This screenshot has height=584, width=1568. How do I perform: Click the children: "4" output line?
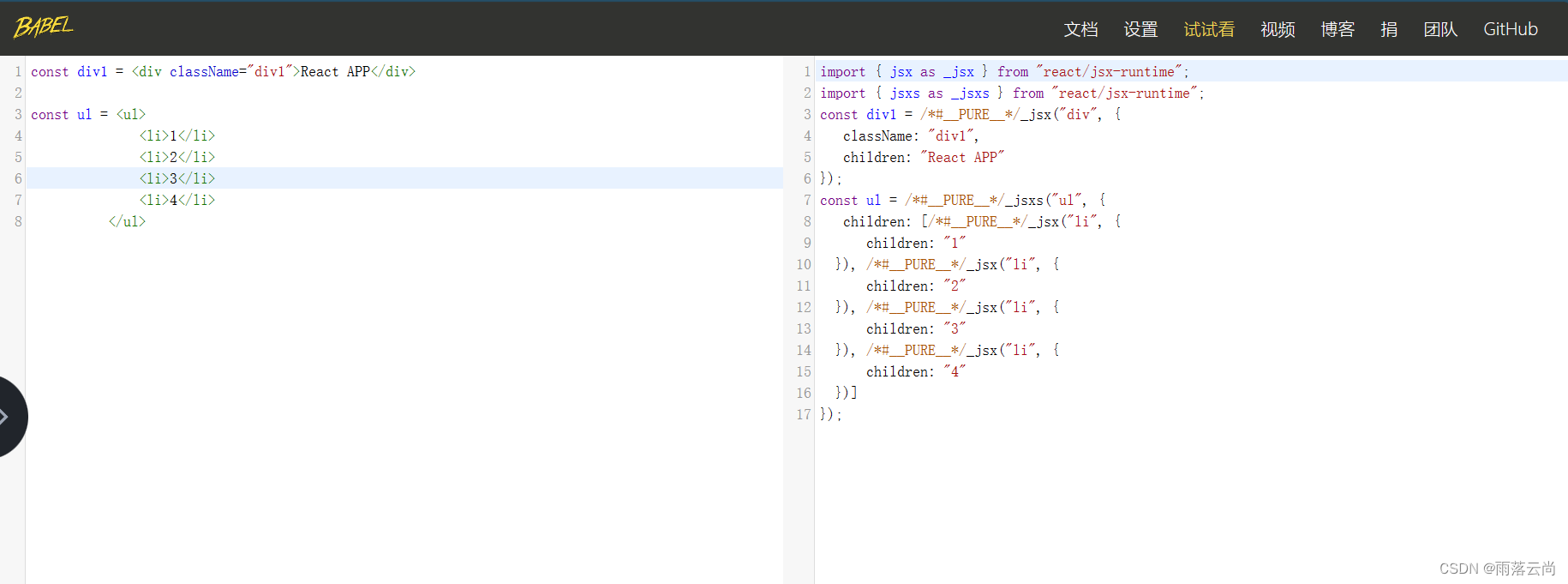pyautogui.click(x=916, y=371)
